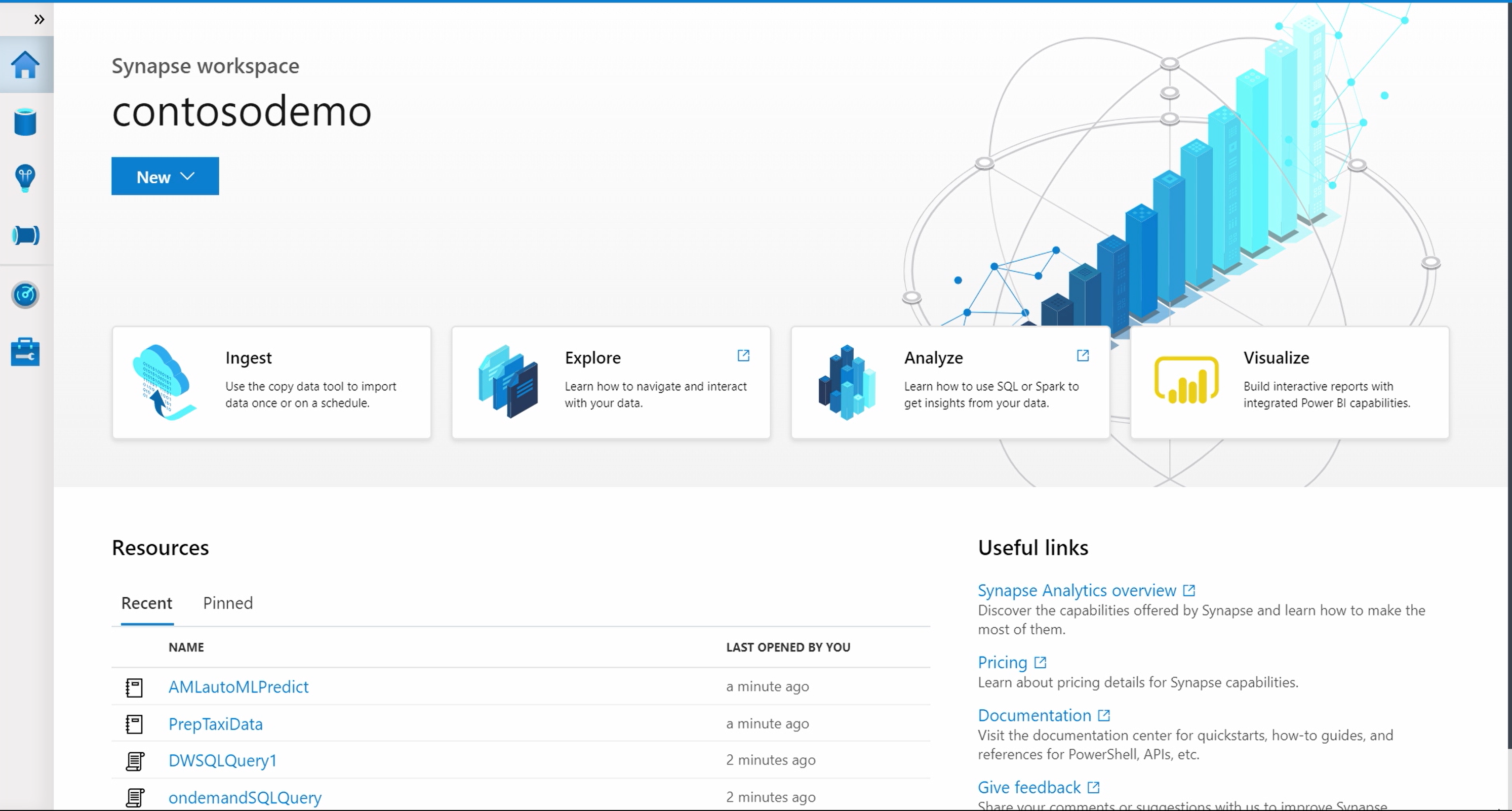Open external link icon on Explore card
This screenshot has width=1512, height=811.
coord(743,355)
